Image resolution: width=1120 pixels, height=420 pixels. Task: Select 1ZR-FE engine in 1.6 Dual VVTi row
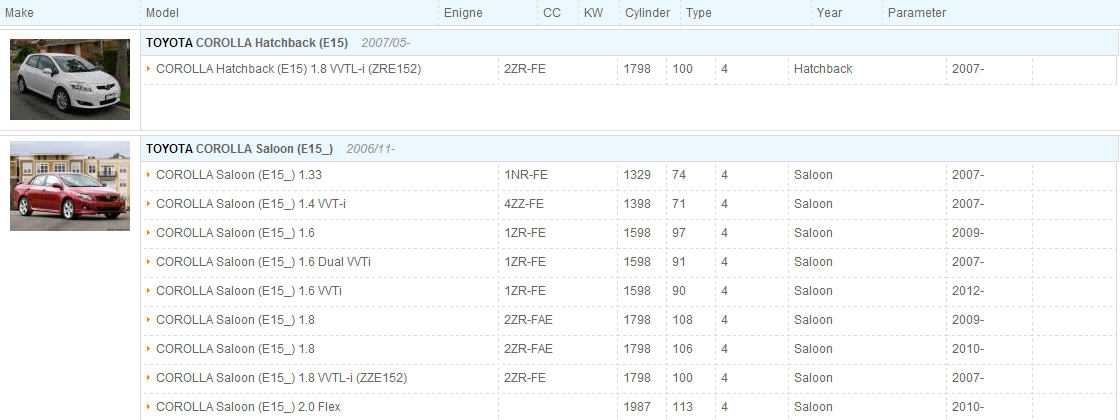coord(525,262)
